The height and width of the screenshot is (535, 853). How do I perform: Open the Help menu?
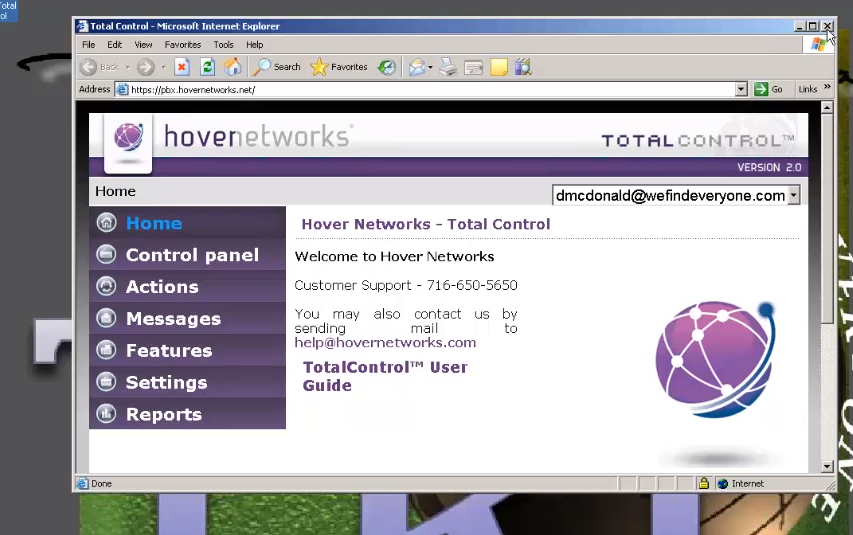[x=254, y=45]
